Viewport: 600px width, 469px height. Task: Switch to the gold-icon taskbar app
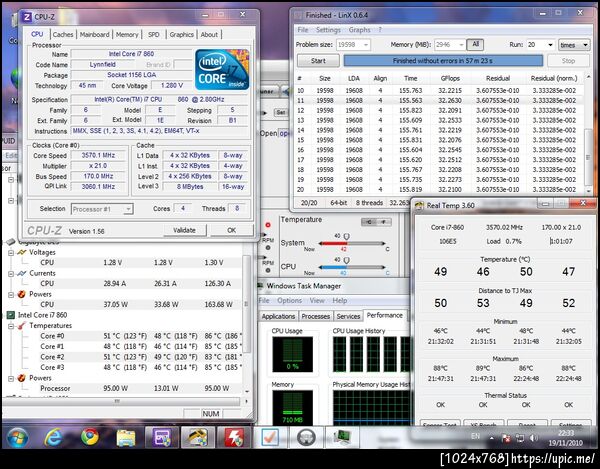197,437
